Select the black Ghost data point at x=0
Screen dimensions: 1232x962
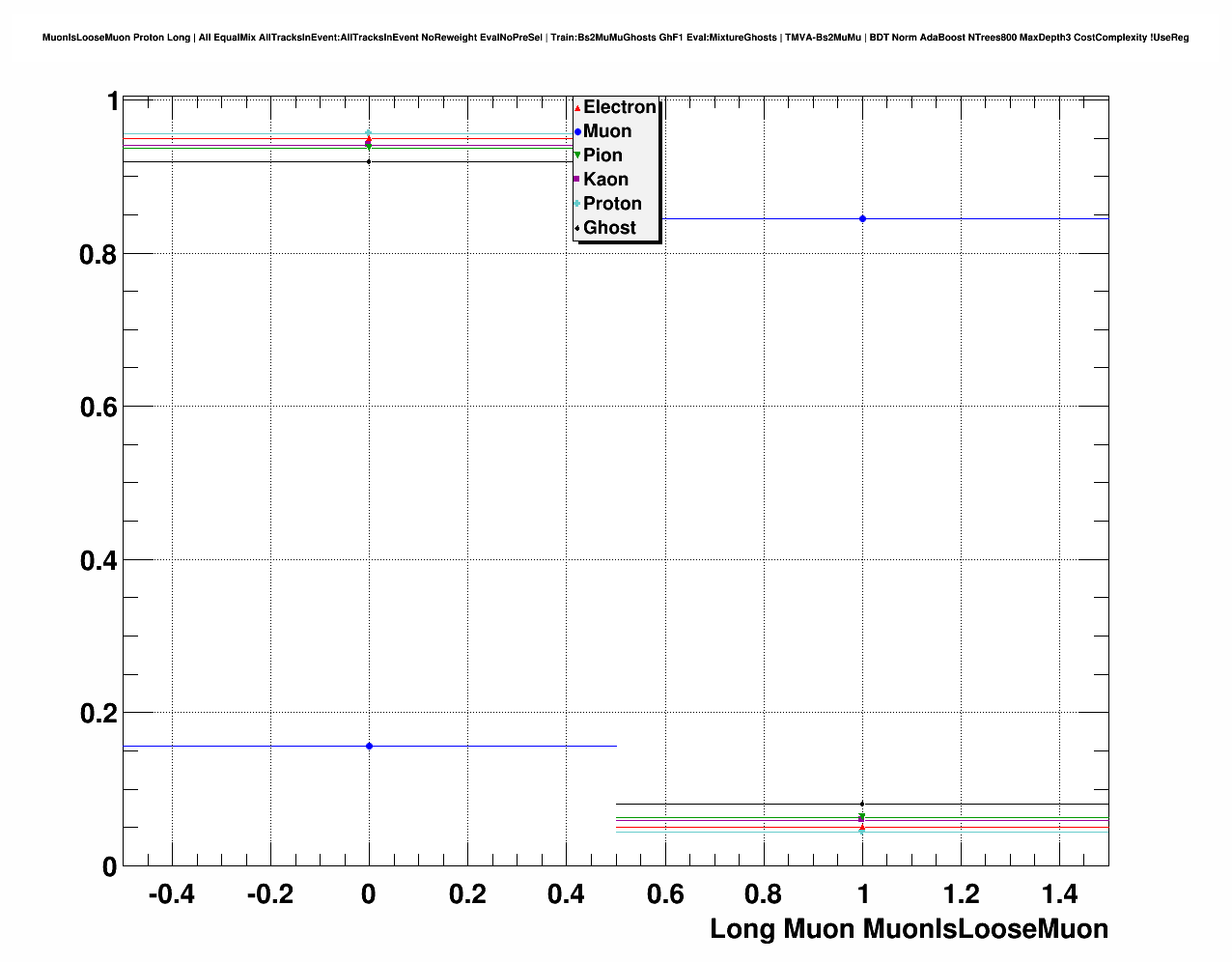[x=369, y=161]
